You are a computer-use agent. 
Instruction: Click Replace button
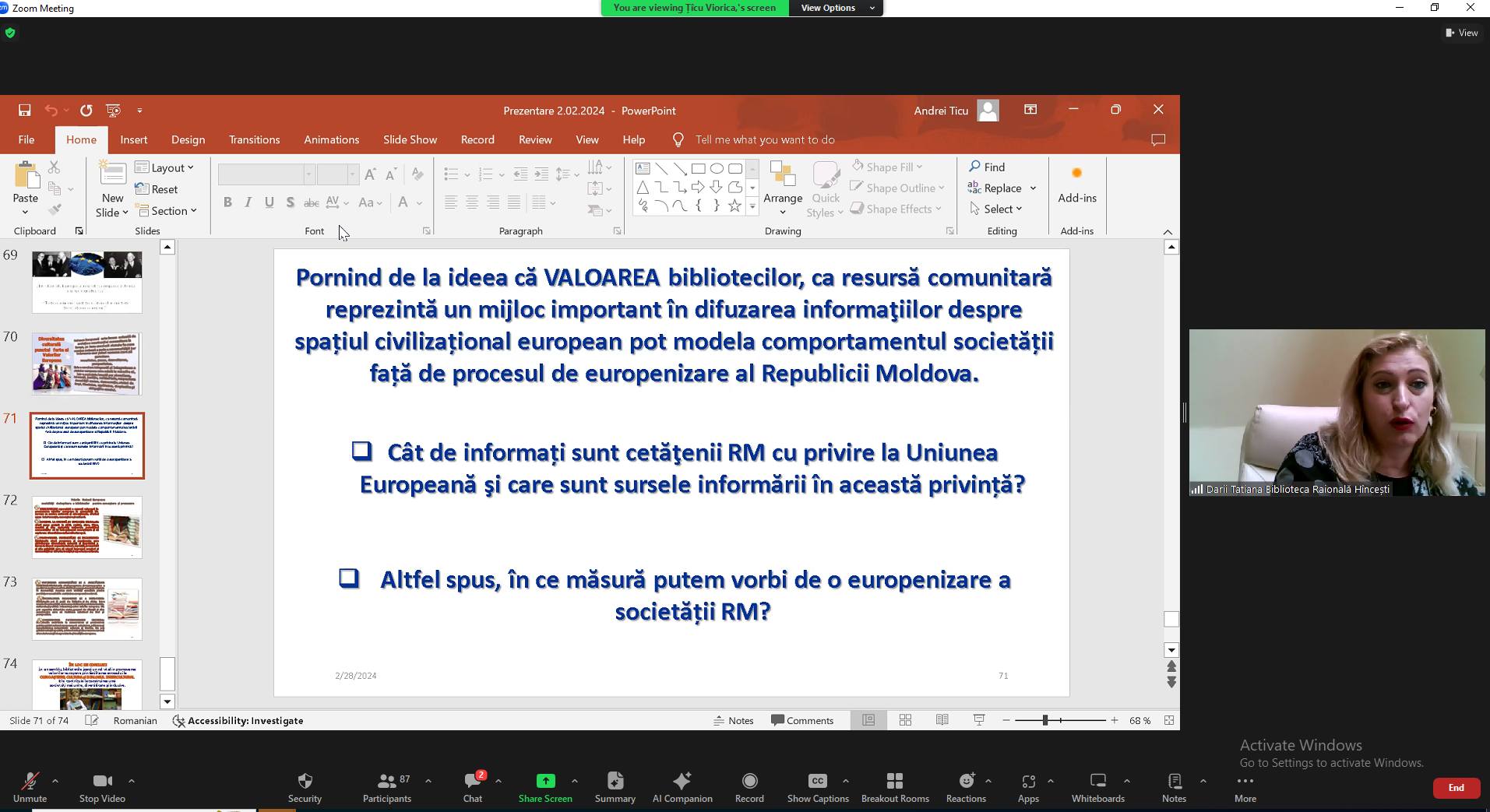pos(995,188)
